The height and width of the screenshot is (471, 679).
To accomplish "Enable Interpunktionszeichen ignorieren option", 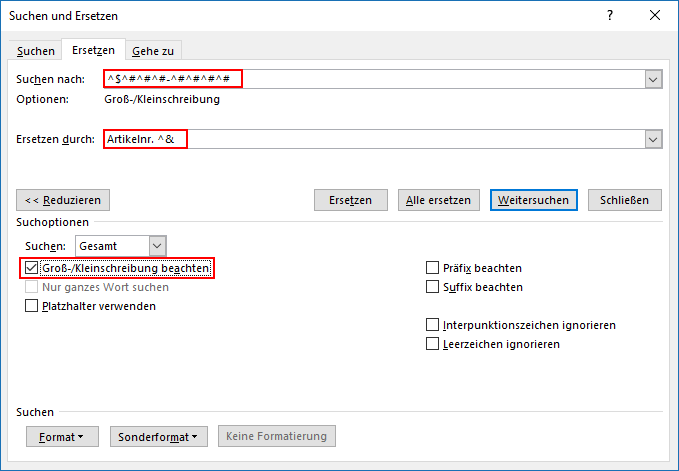I will [432, 325].
